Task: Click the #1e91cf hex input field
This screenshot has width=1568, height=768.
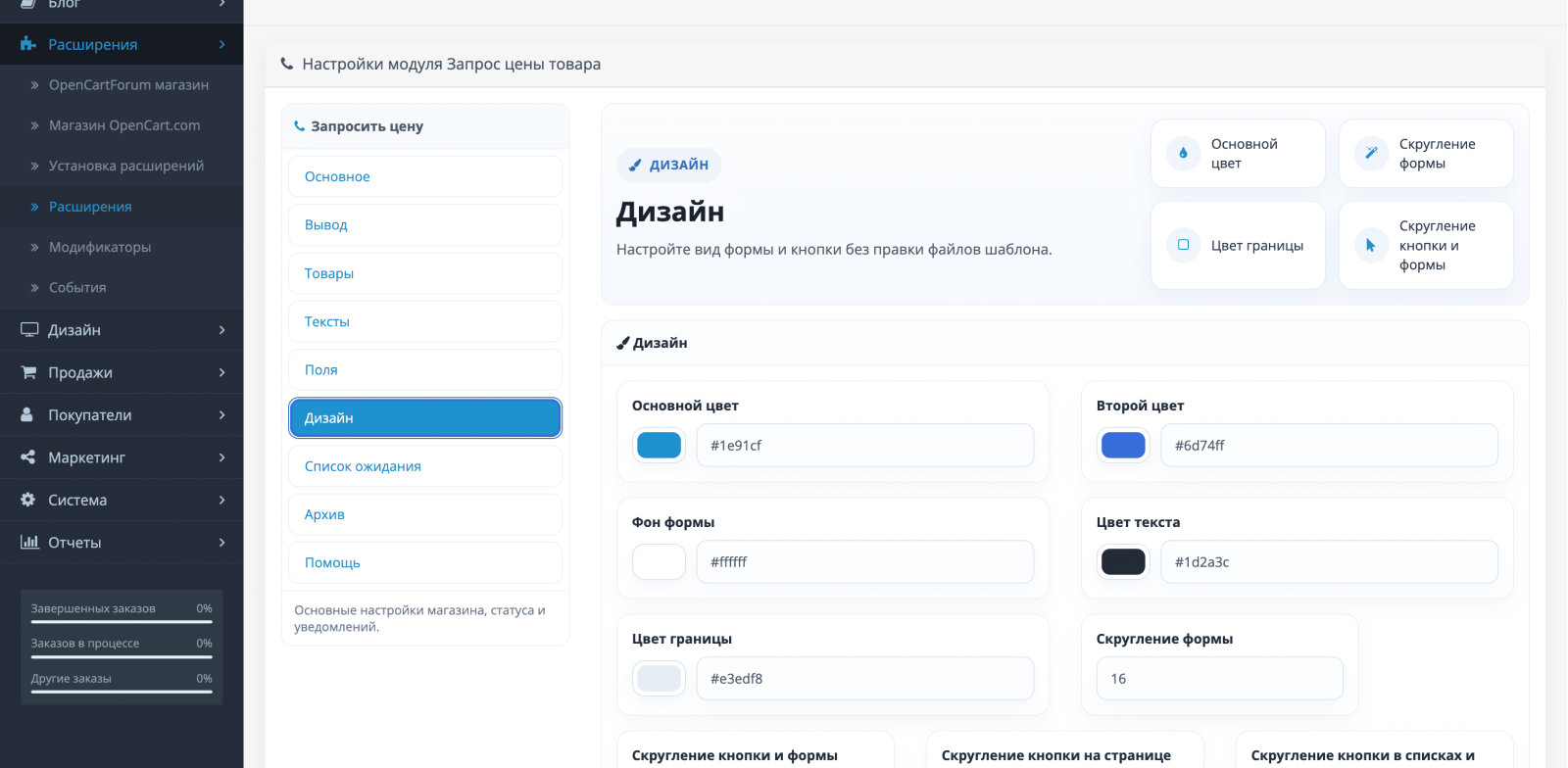Action: [865, 445]
